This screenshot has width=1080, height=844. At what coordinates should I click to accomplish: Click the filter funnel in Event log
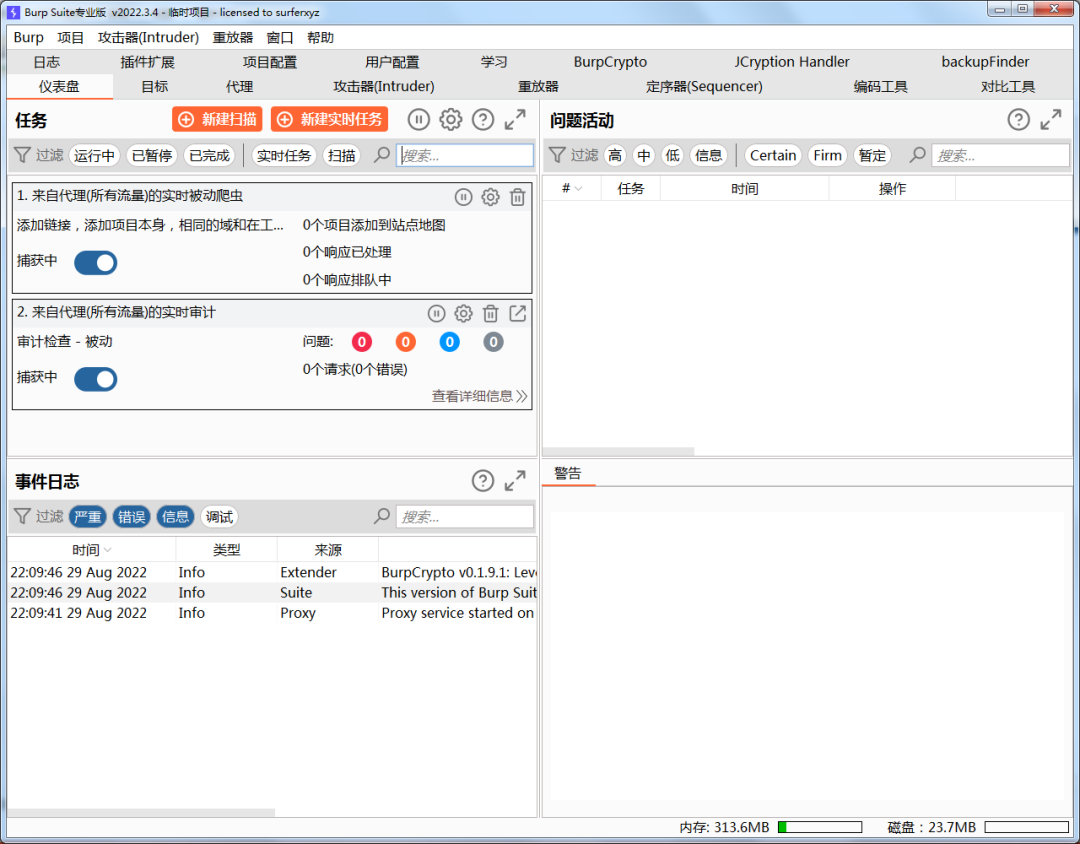(x=22, y=516)
